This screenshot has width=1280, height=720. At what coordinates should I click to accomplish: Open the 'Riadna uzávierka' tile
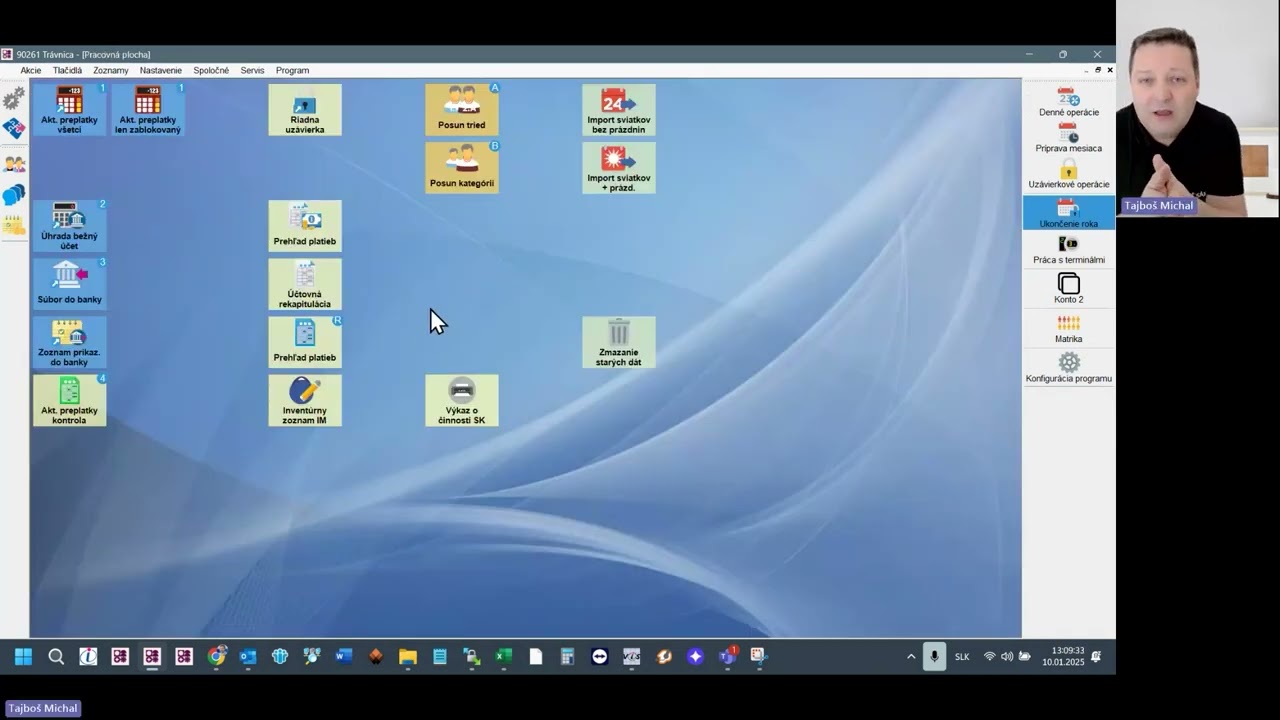[305, 110]
